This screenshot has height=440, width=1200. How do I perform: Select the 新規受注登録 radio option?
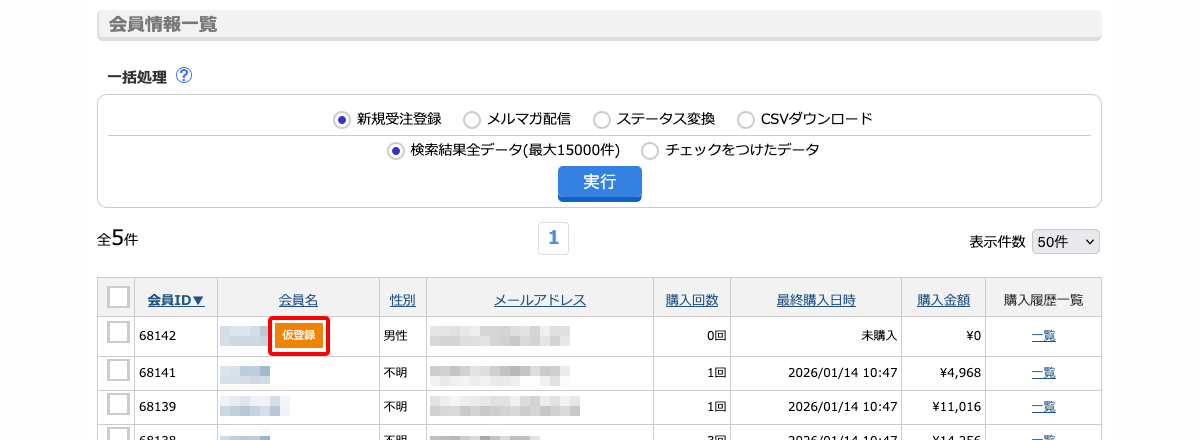pyautogui.click(x=342, y=119)
